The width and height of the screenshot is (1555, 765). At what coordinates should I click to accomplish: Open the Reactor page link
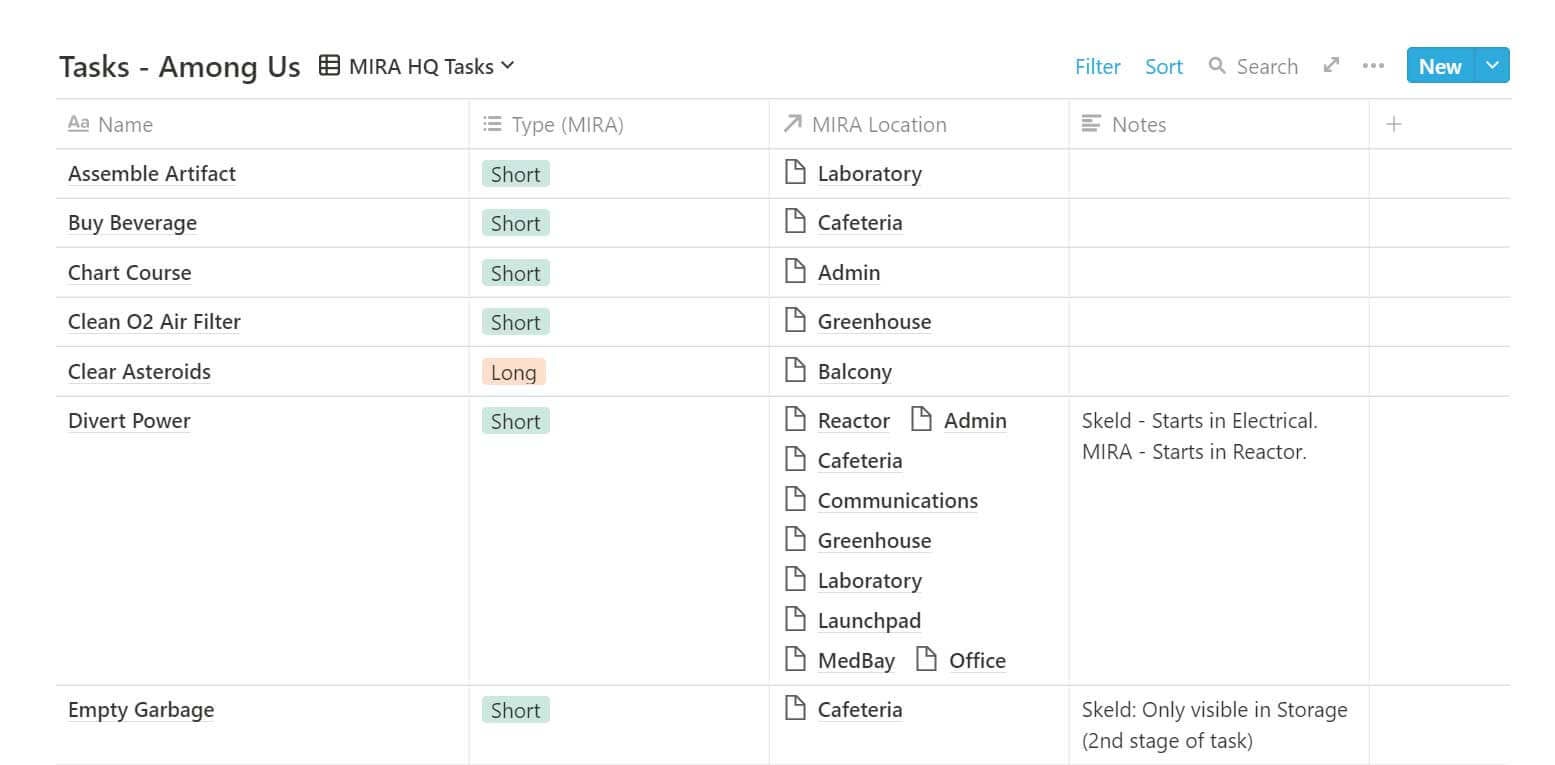[x=853, y=421]
